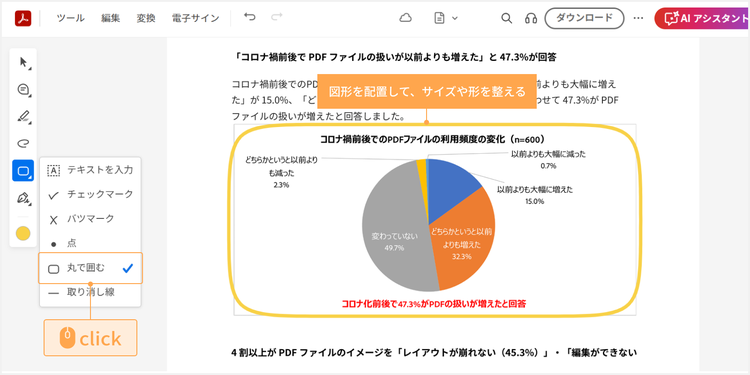Click the paragraph line ファイルの扱いが増えたと回答しました。
Image resolution: width=750 pixels, height=375 pixels.
(319, 116)
